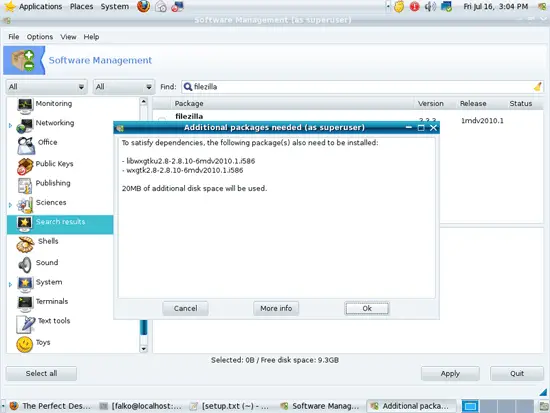
Task: Click the Sound category speaker icon
Action: click(x=25, y=265)
